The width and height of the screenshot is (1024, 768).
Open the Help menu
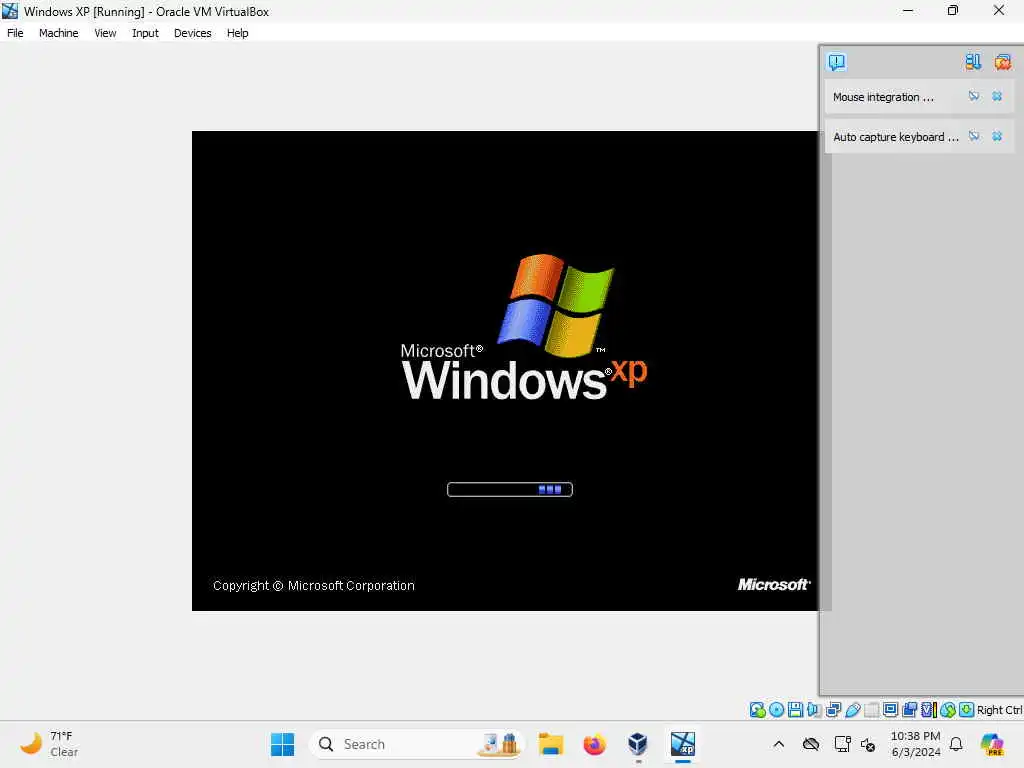coord(238,33)
